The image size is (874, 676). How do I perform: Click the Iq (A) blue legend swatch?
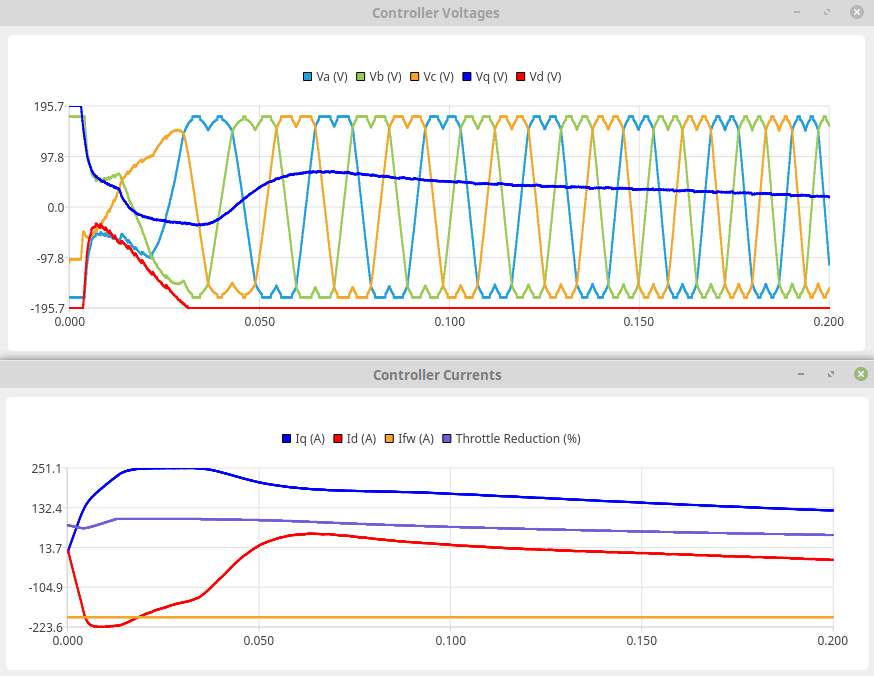point(287,438)
